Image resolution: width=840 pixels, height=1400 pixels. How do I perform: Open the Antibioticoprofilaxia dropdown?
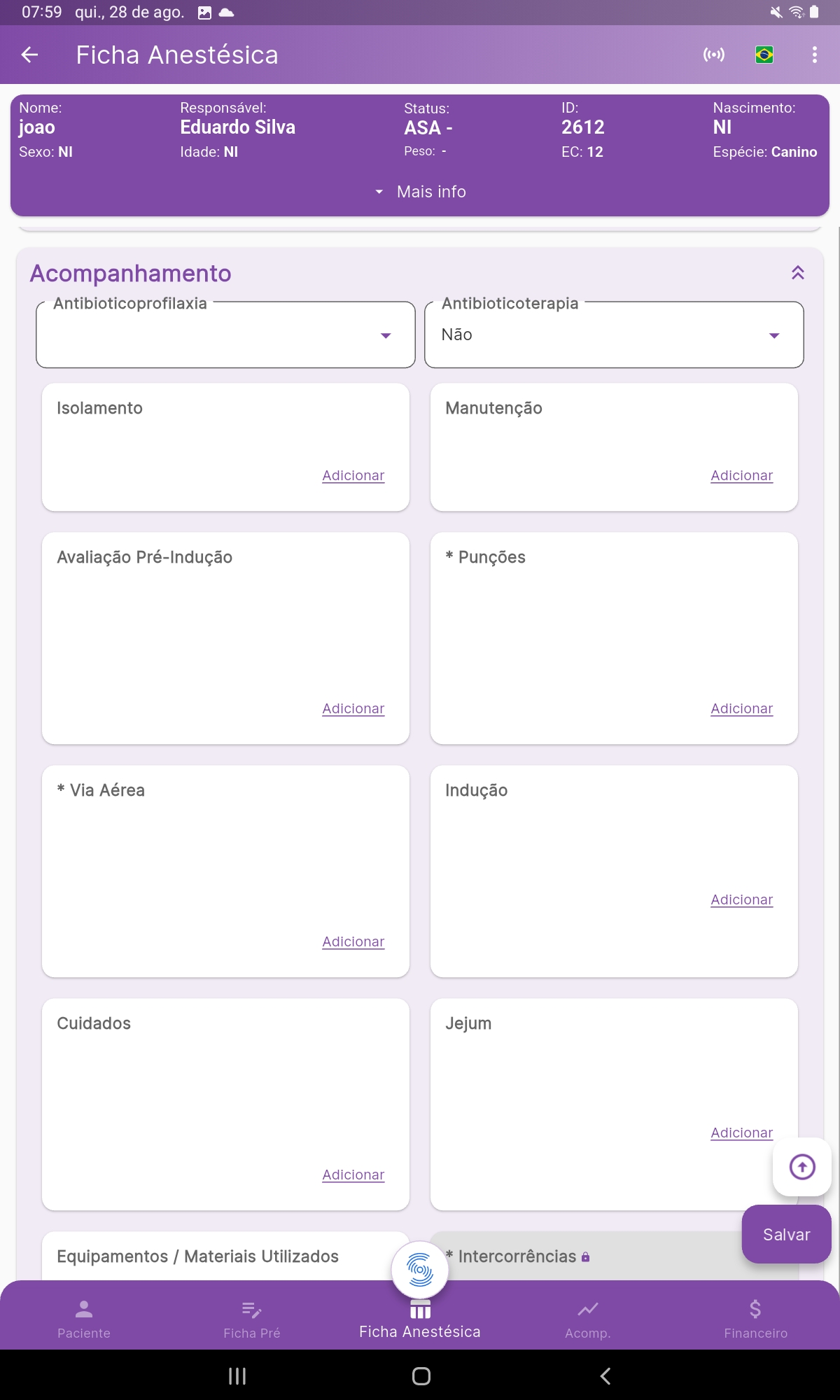(x=225, y=335)
